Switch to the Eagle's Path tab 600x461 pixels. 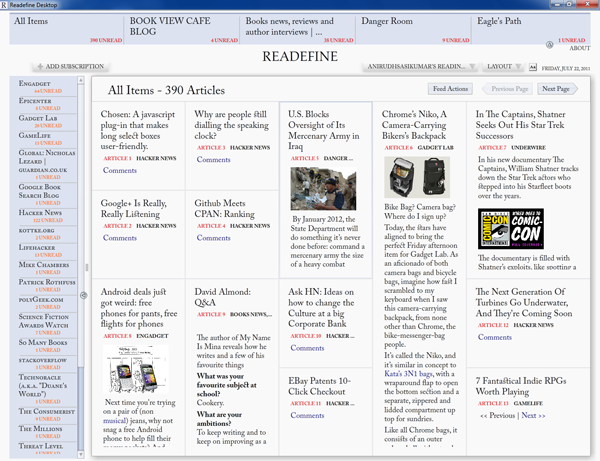click(x=531, y=30)
